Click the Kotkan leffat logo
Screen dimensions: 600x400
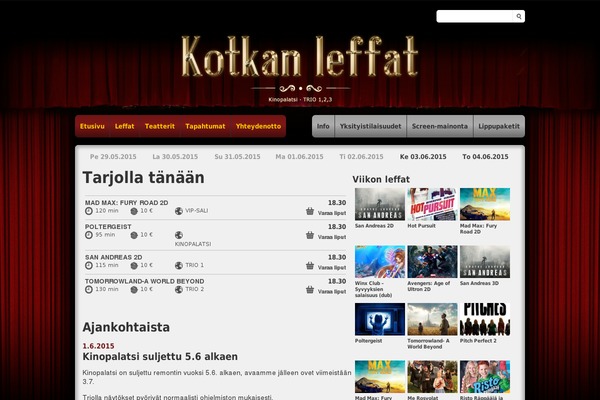[300, 57]
